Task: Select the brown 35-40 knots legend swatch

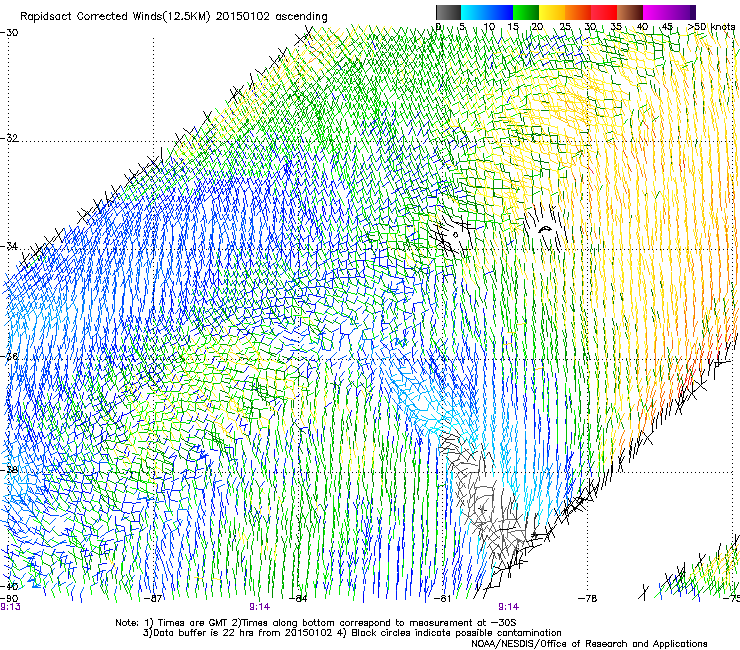Action: pyautogui.click(x=630, y=12)
